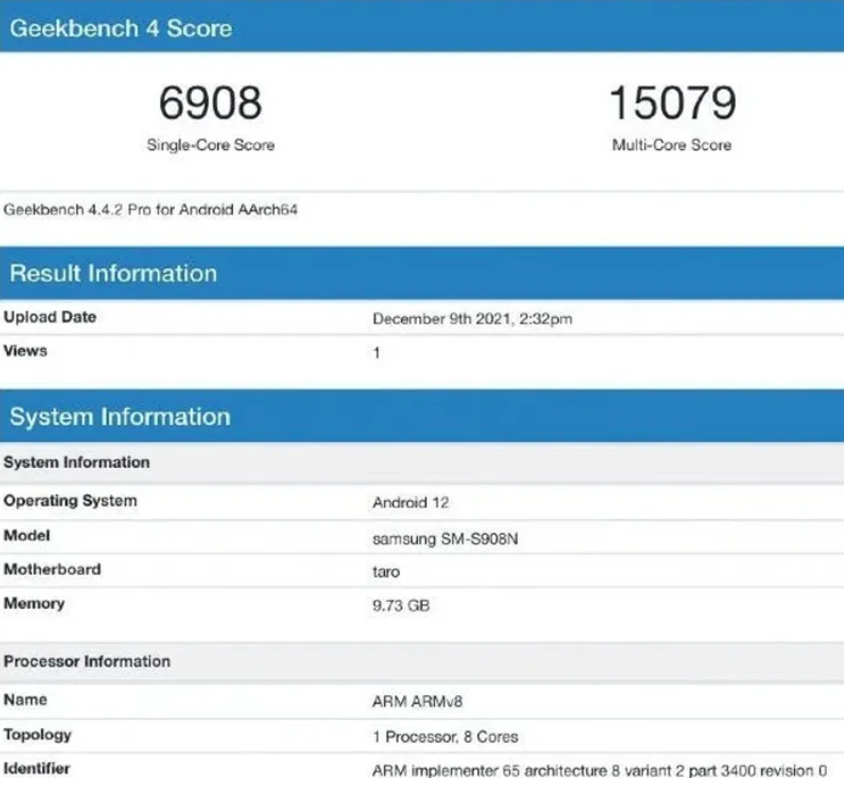Click the Geekbench 4 Score header
Image resolution: width=844 pixels, height=789 pixels.
click(422, 27)
